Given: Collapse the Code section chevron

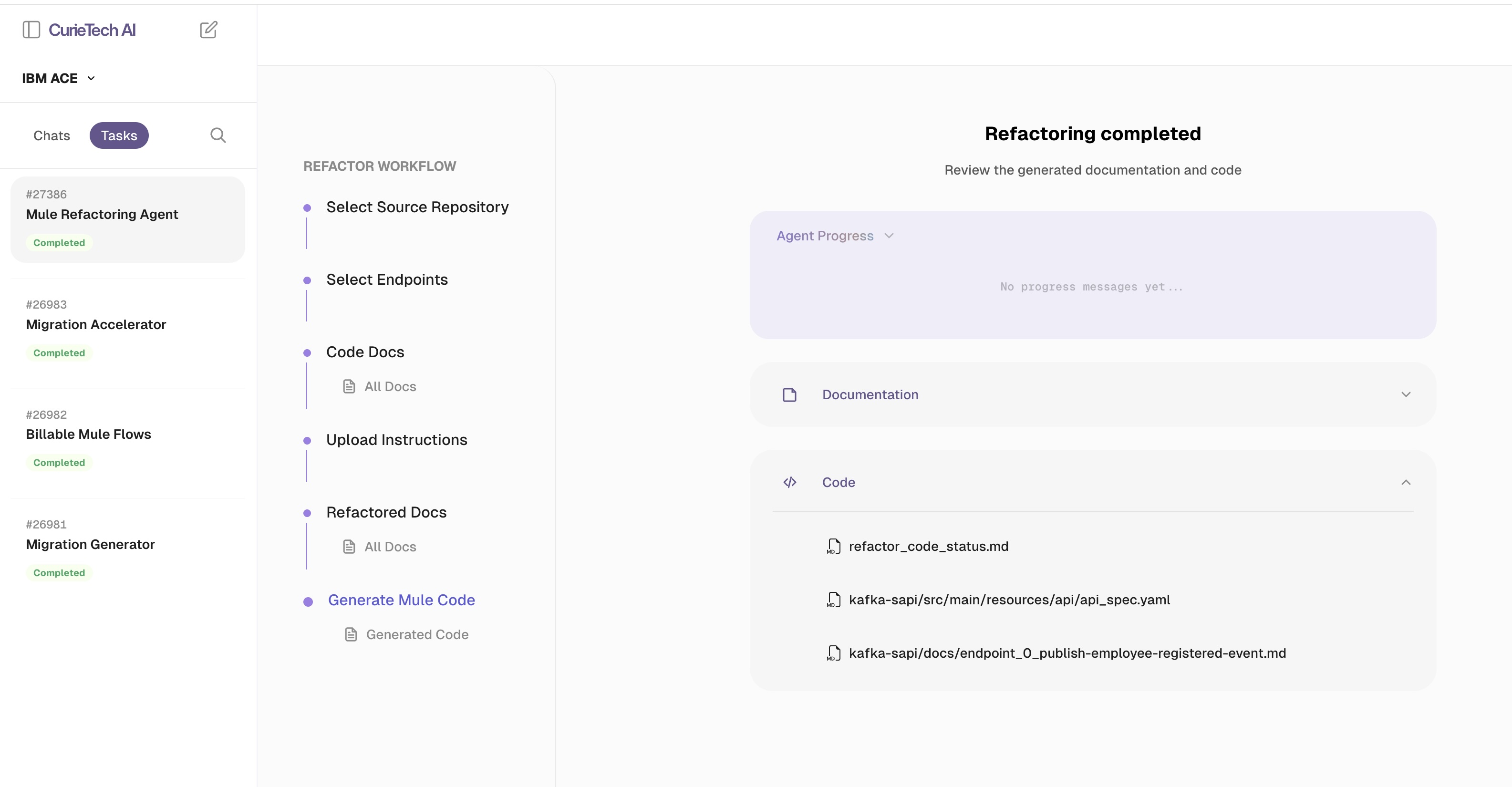Looking at the screenshot, I should point(1405,482).
